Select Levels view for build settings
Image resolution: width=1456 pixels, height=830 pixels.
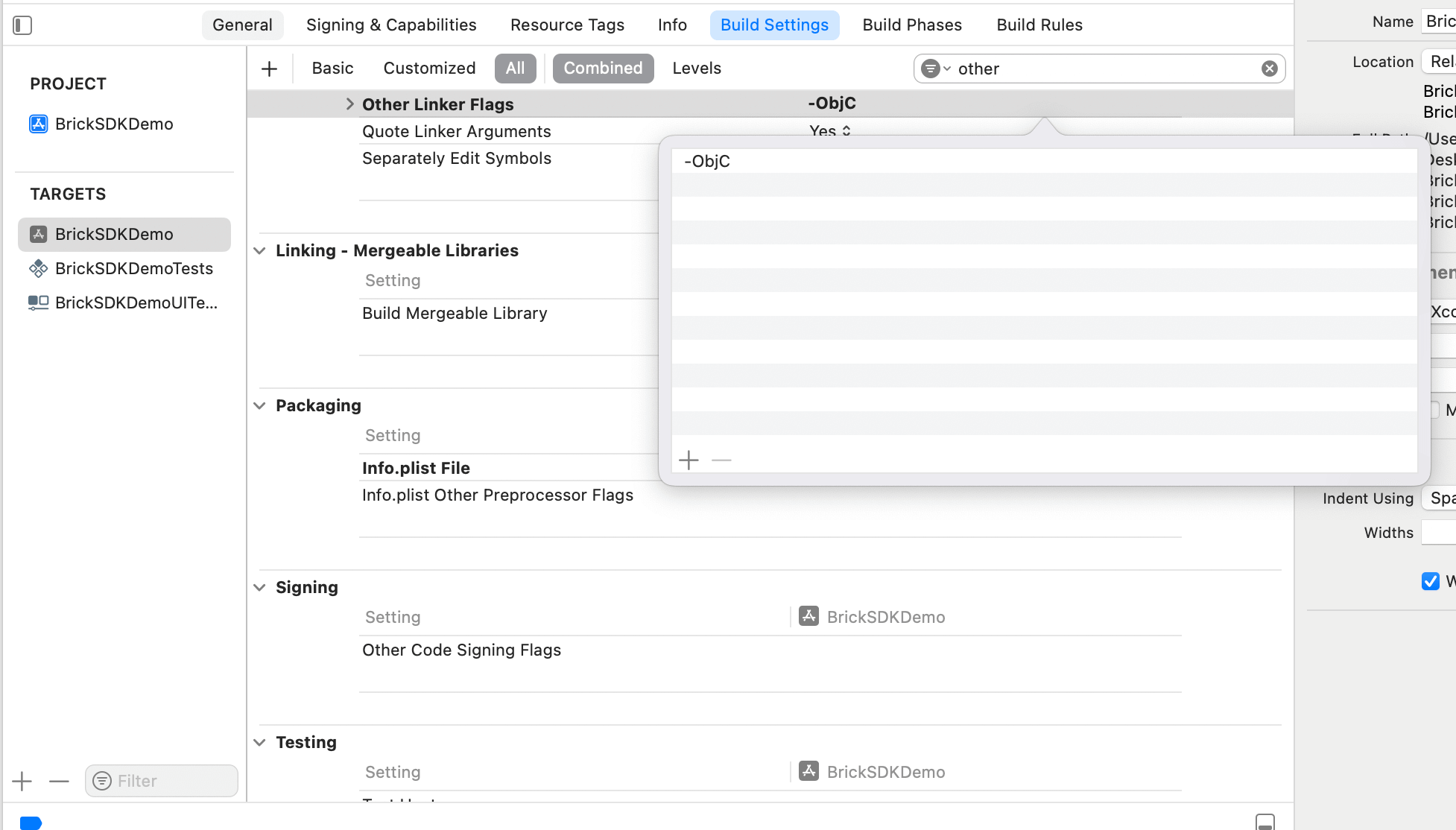697,68
